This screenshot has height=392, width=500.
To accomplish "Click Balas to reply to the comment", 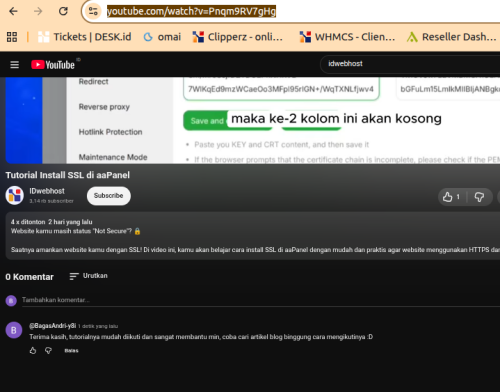I will [71, 351].
